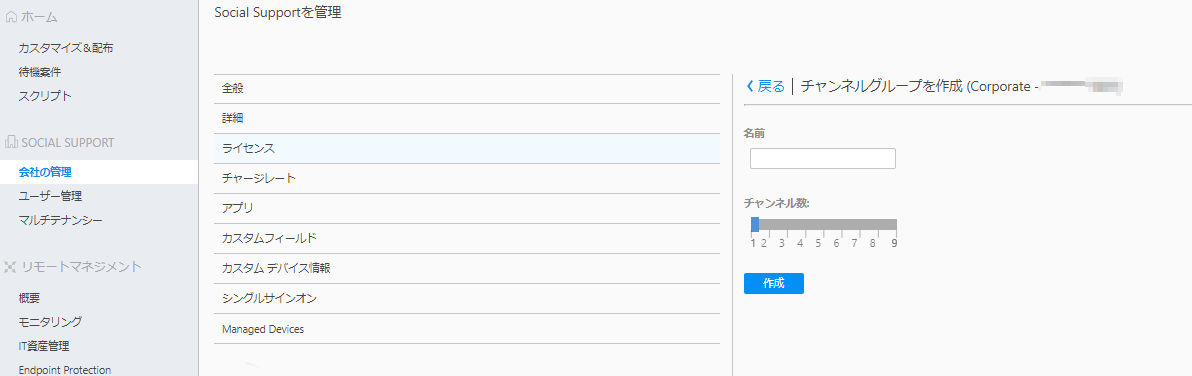
Task: Click the 名前 text input field
Action: 823,159
